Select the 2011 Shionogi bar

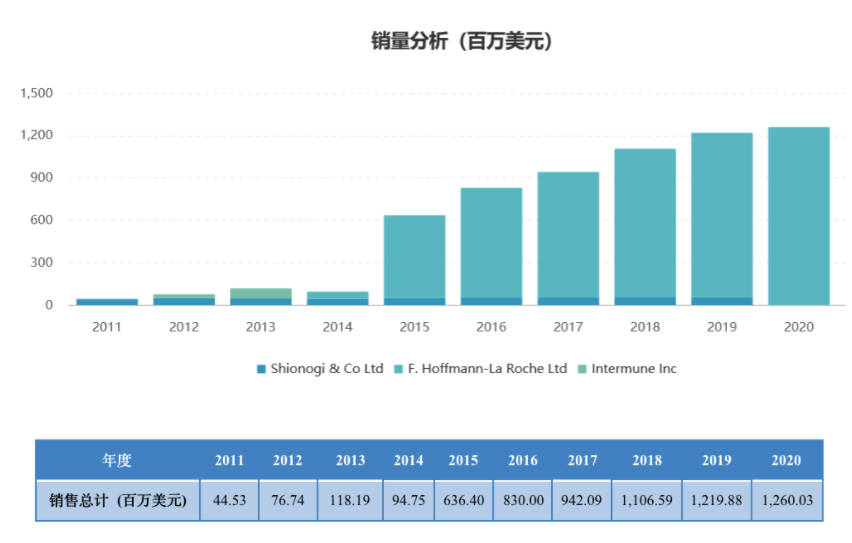point(107,301)
